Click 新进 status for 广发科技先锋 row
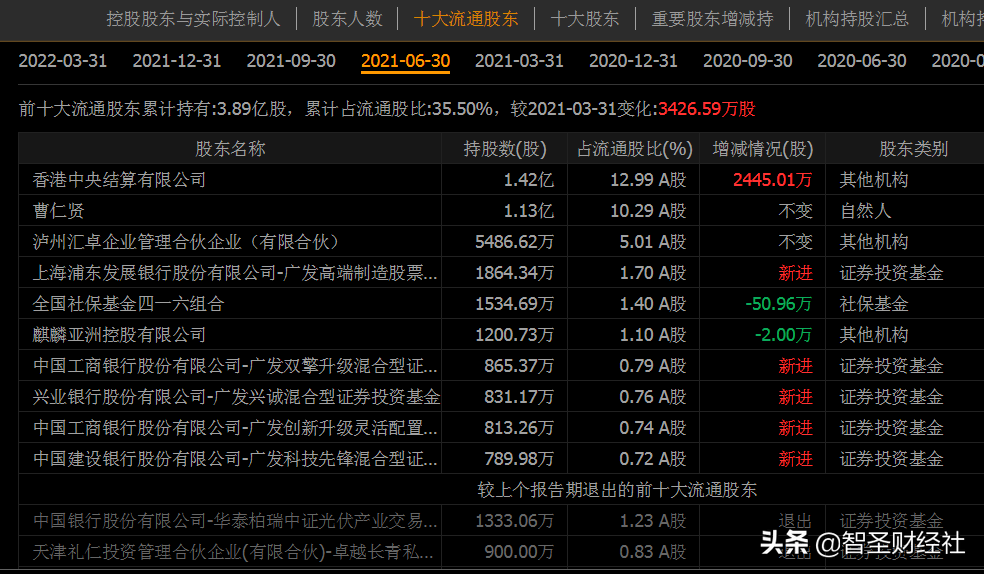The height and width of the screenshot is (574, 984). coord(795,459)
